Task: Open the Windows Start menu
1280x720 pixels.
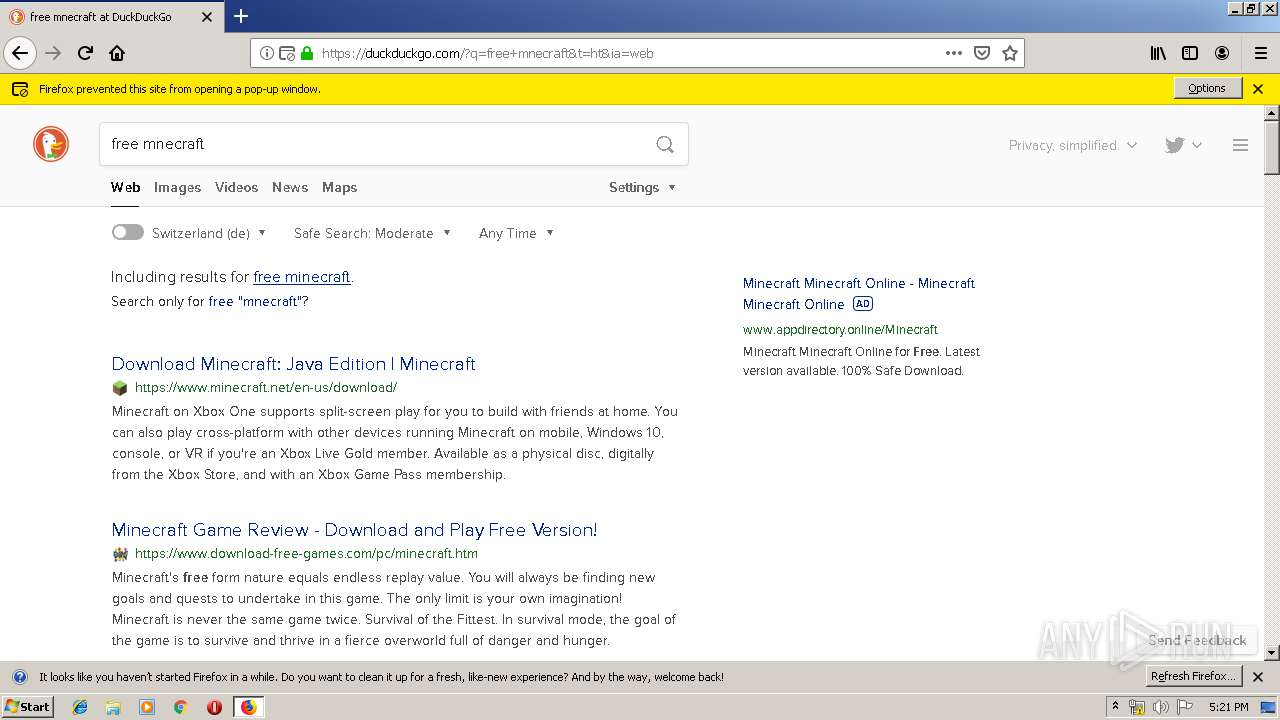Action: click(28, 707)
